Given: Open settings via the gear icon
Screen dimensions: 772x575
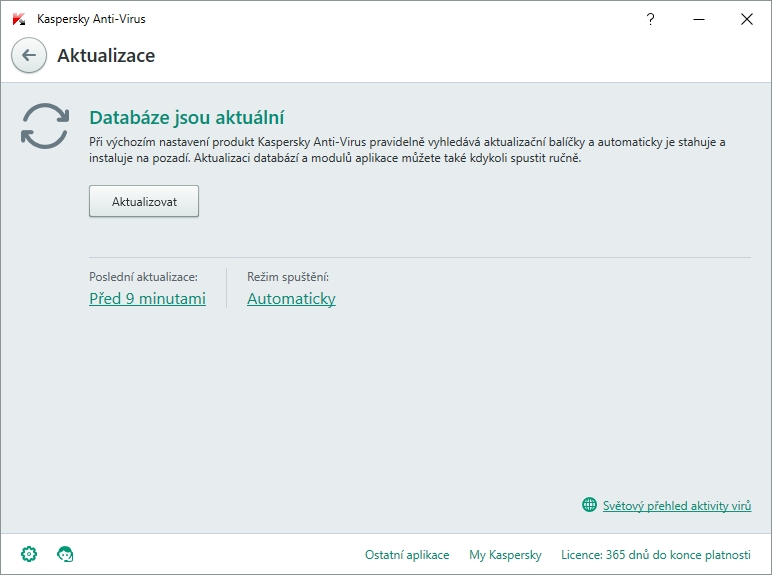Looking at the screenshot, I should (29, 554).
